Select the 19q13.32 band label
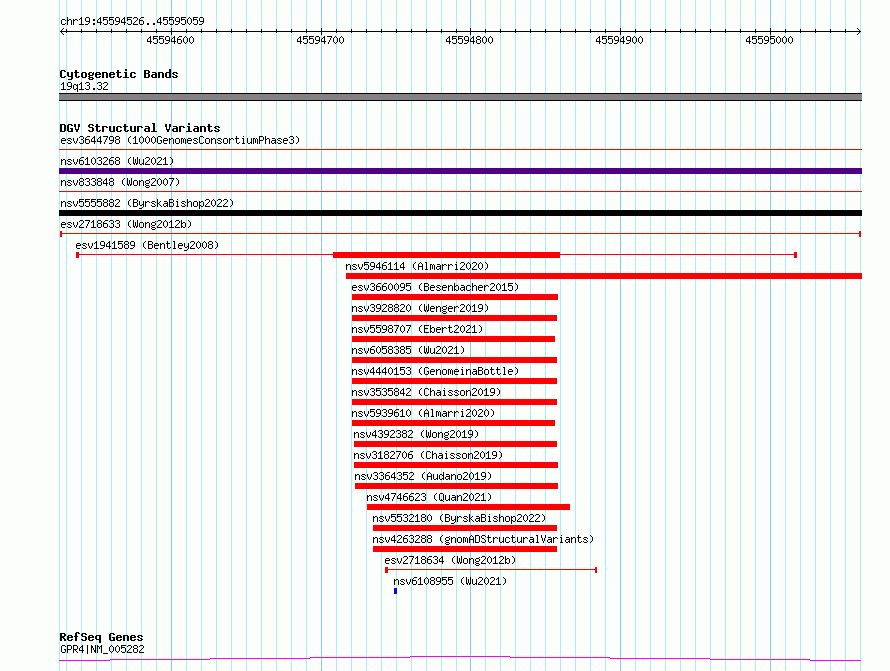 [x=84, y=86]
